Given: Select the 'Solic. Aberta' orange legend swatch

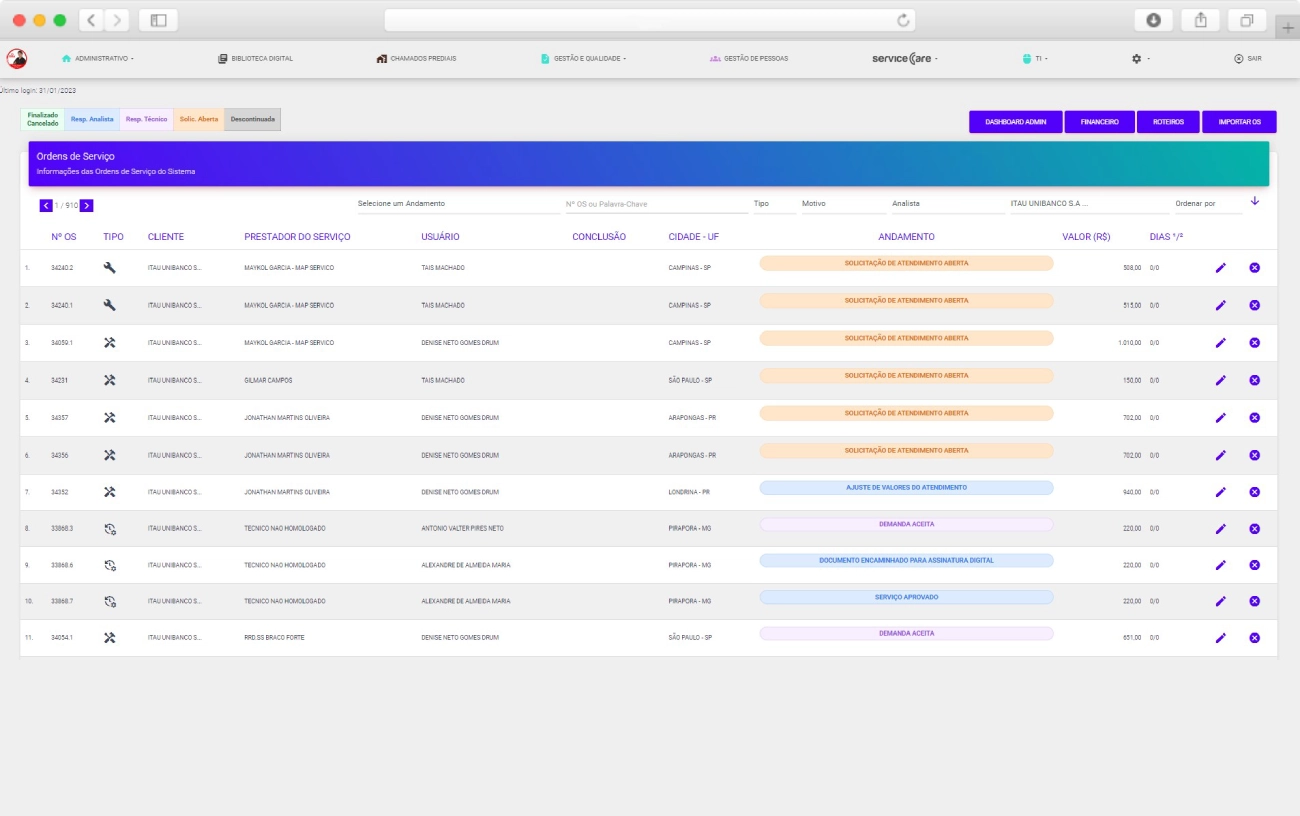Looking at the screenshot, I should tap(199, 119).
